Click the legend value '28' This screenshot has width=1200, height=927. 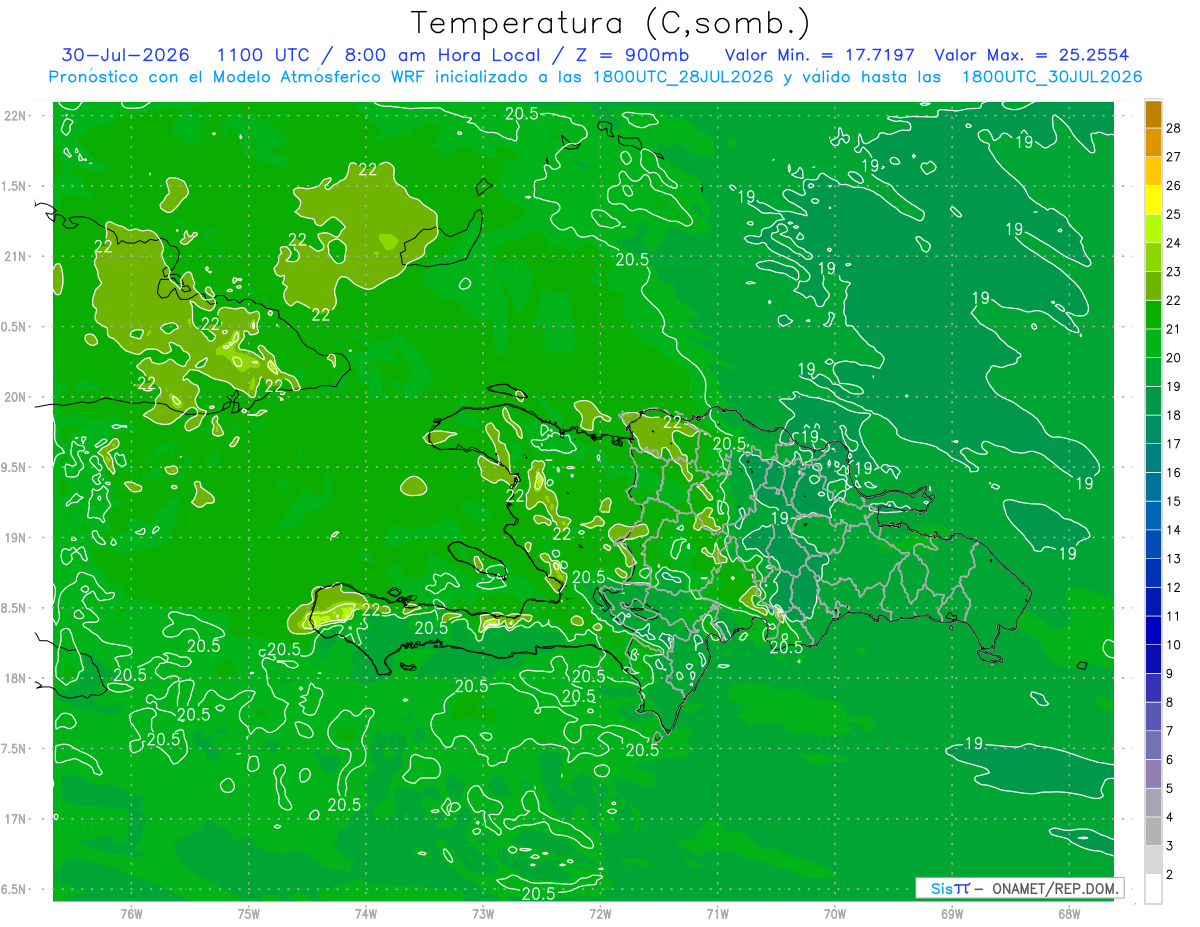point(1174,128)
